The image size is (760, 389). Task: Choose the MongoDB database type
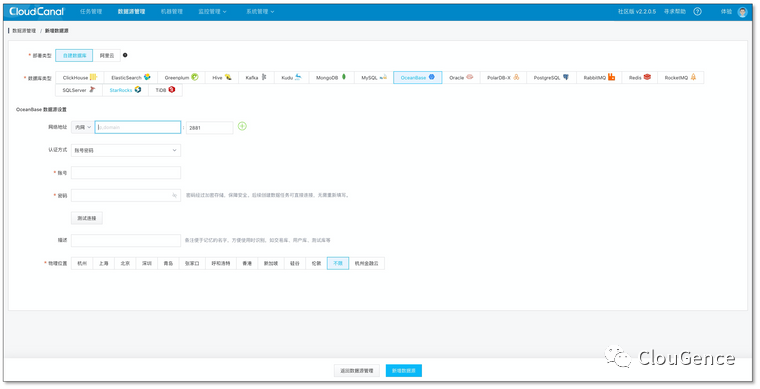(x=331, y=78)
